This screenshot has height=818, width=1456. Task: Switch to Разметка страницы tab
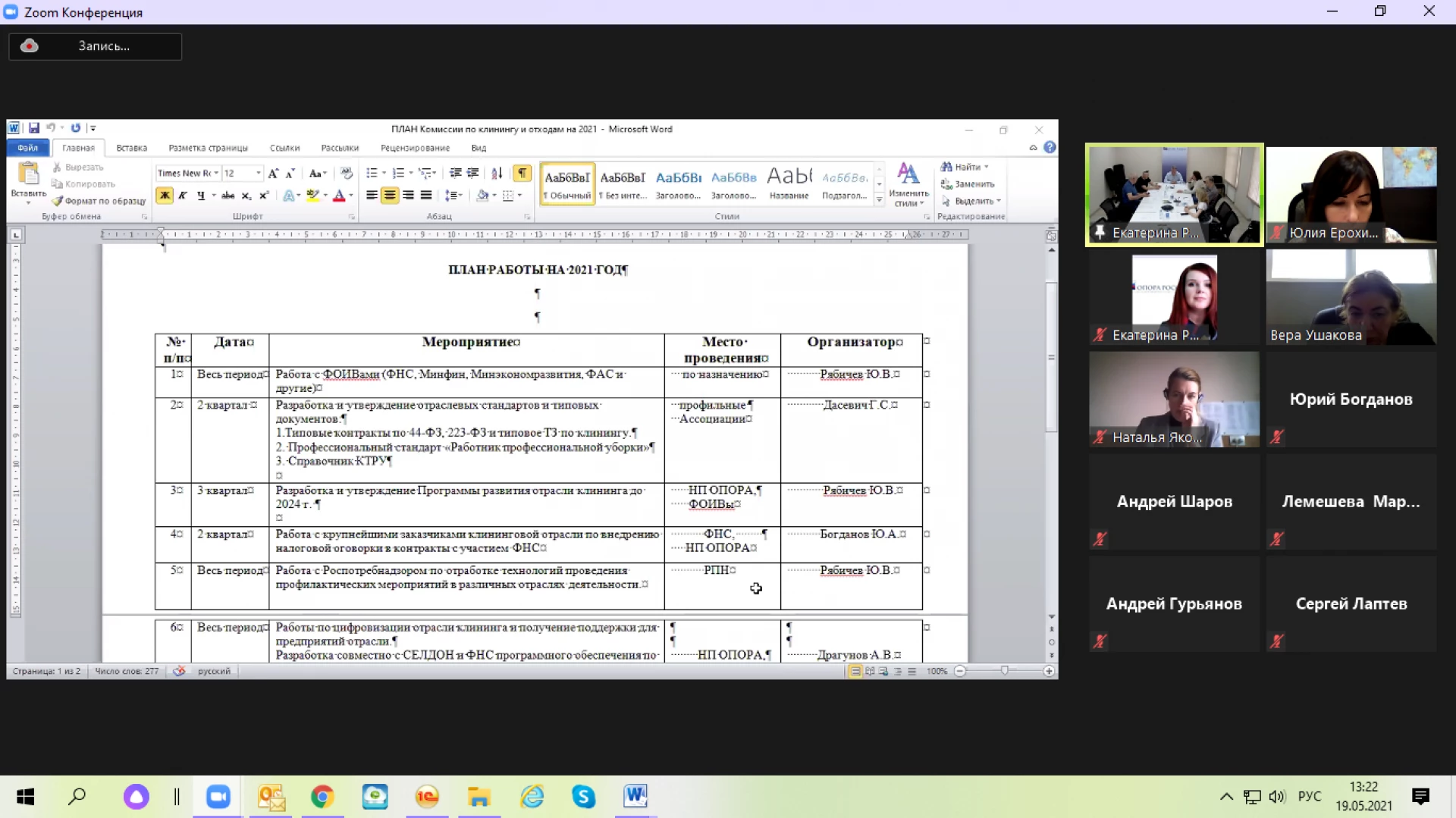click(208, 148)
